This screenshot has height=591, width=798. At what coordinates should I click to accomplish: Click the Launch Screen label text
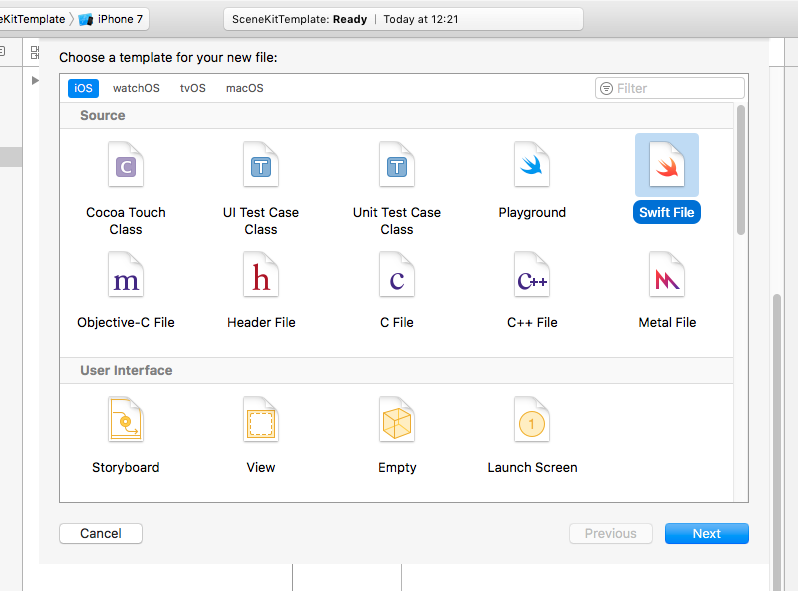point(532,467)
